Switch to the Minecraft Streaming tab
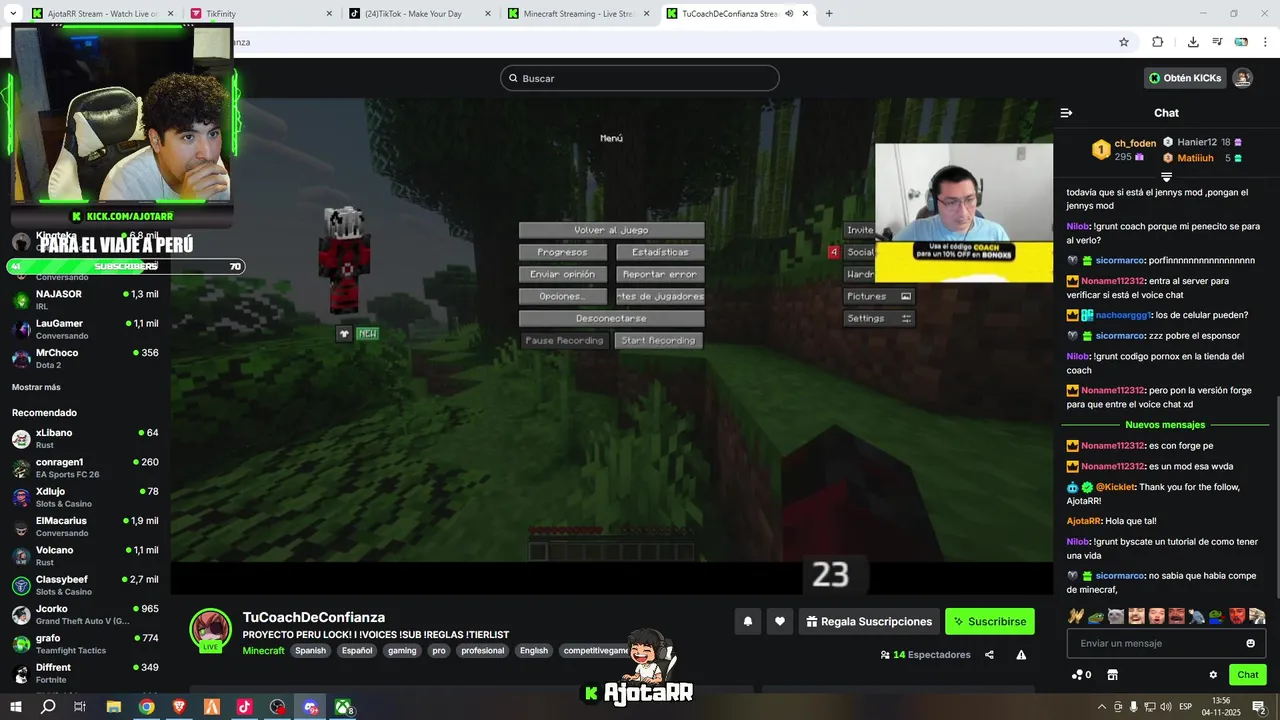 click(x=577, y=13)
